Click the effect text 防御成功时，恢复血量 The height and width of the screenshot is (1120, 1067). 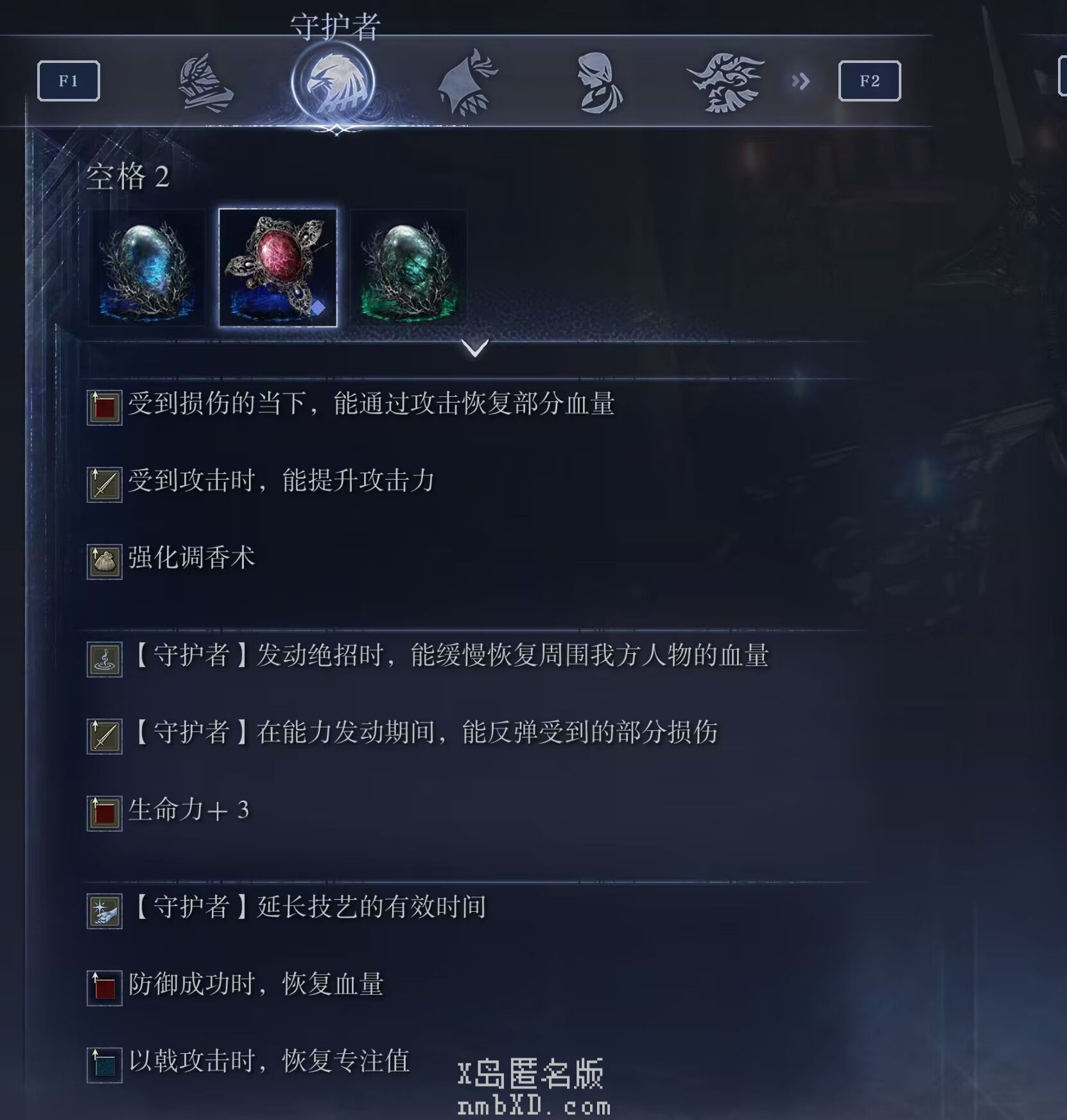256,984
